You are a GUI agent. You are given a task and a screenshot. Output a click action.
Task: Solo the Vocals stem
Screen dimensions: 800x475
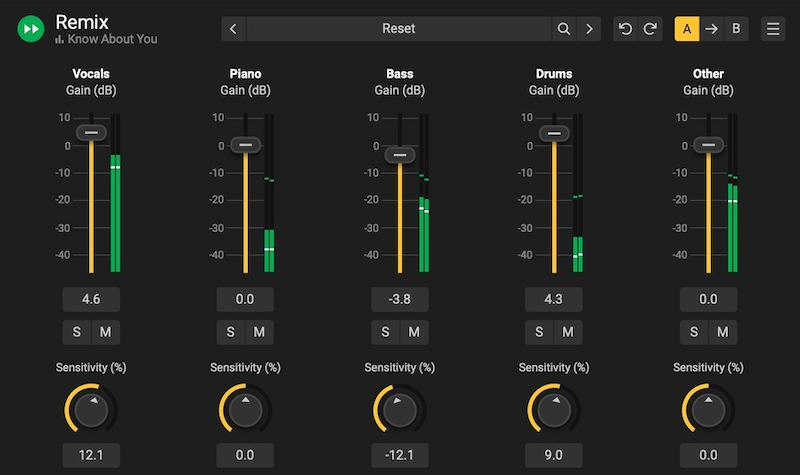pos(77,332)
